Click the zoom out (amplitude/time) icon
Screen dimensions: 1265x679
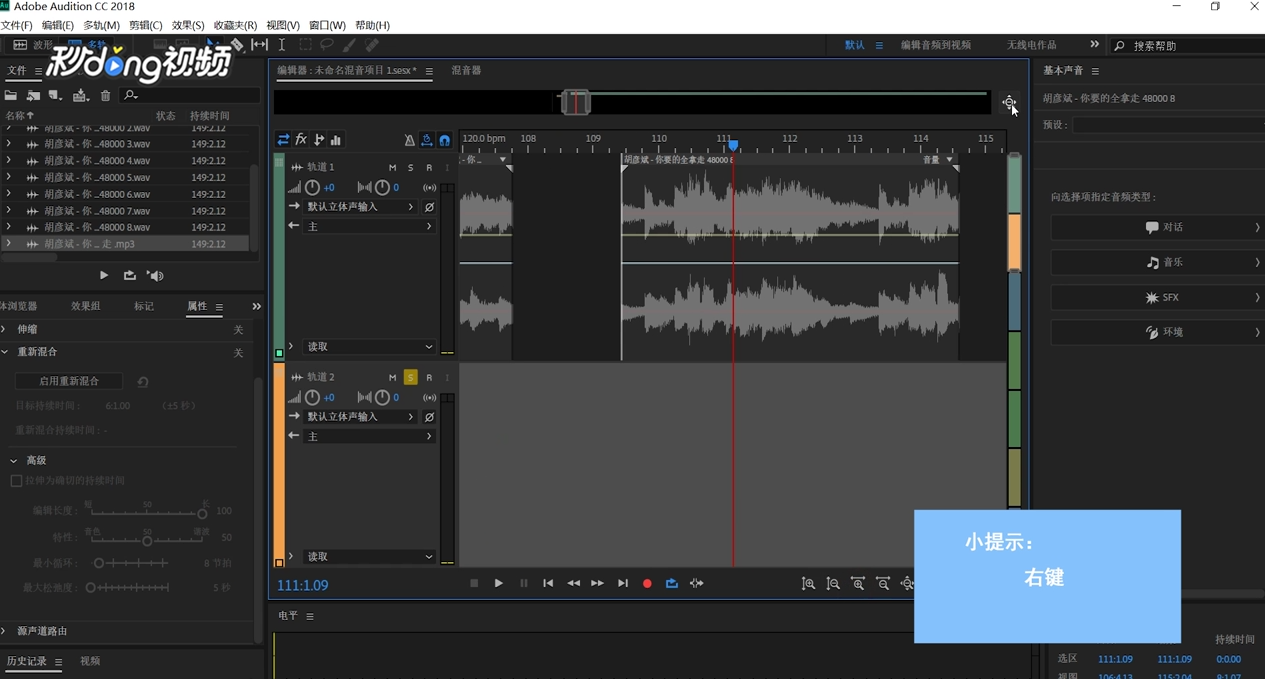coord(833,583)
